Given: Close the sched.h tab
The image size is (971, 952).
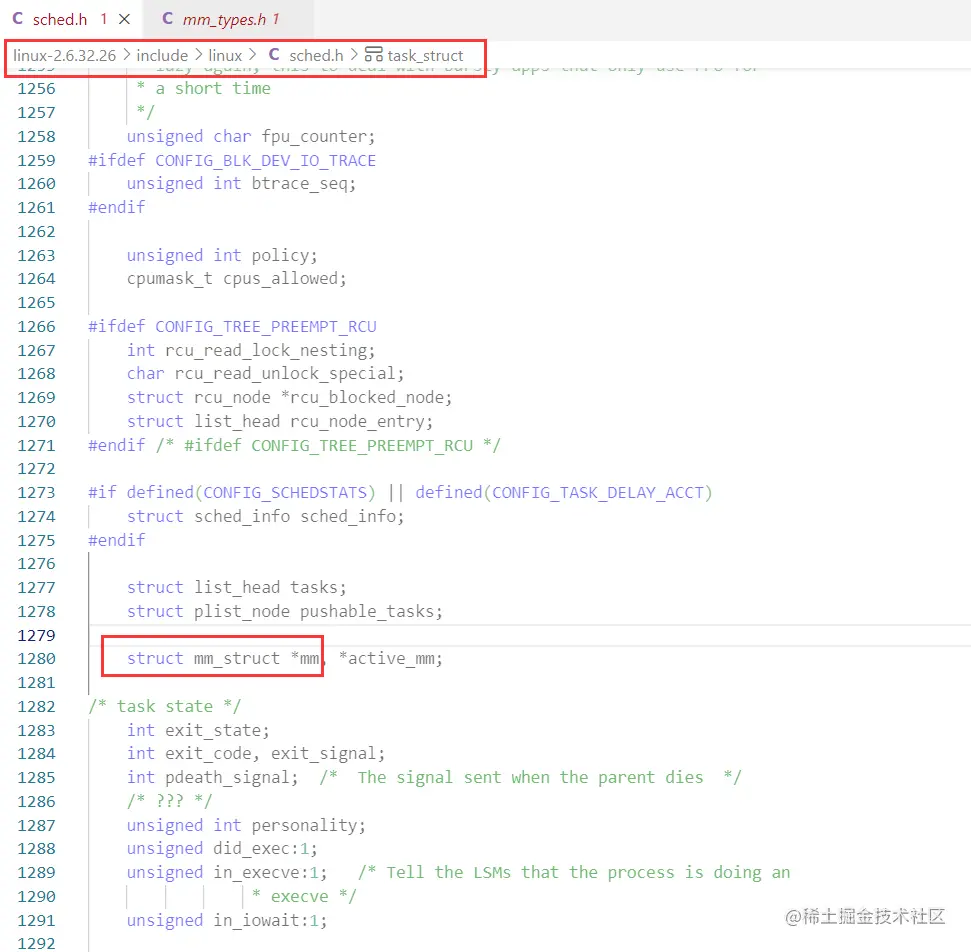Looking at the screenshot, I should (124, 19).
